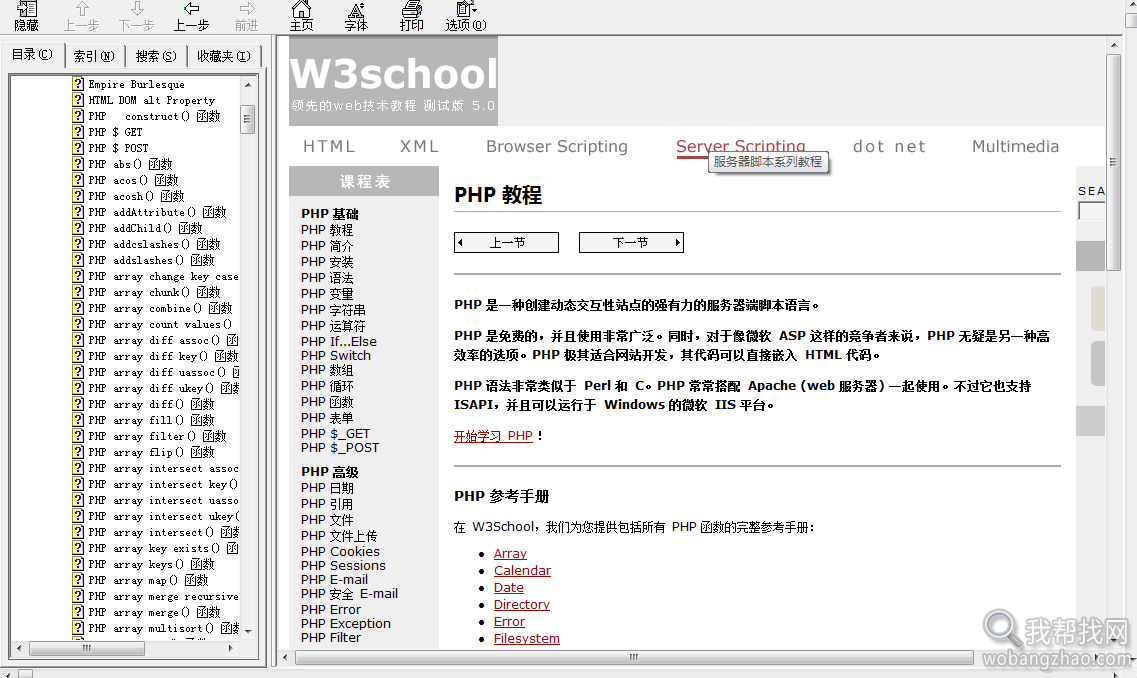The height and width of the screenshot is (678, 1137).
Task: Click the topic icon beside Empire Burlesque
Action: tap(78, 84)
